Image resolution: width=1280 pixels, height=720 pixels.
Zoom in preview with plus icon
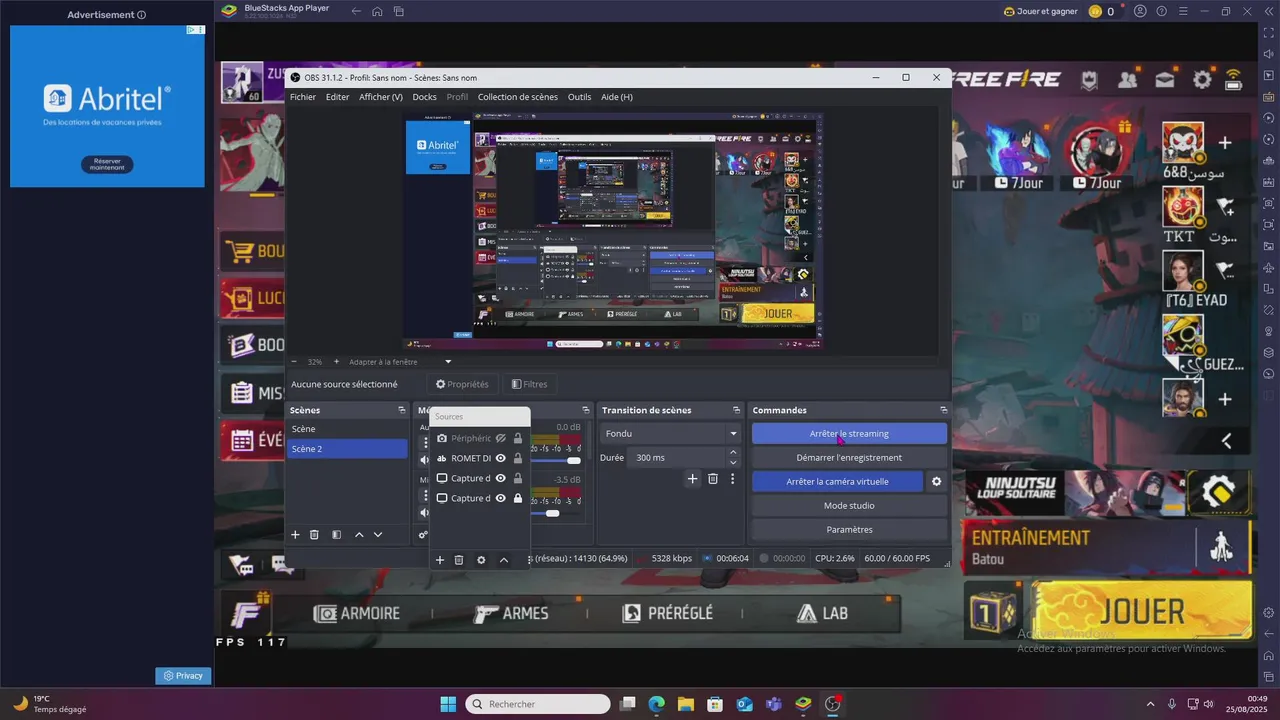336,361
